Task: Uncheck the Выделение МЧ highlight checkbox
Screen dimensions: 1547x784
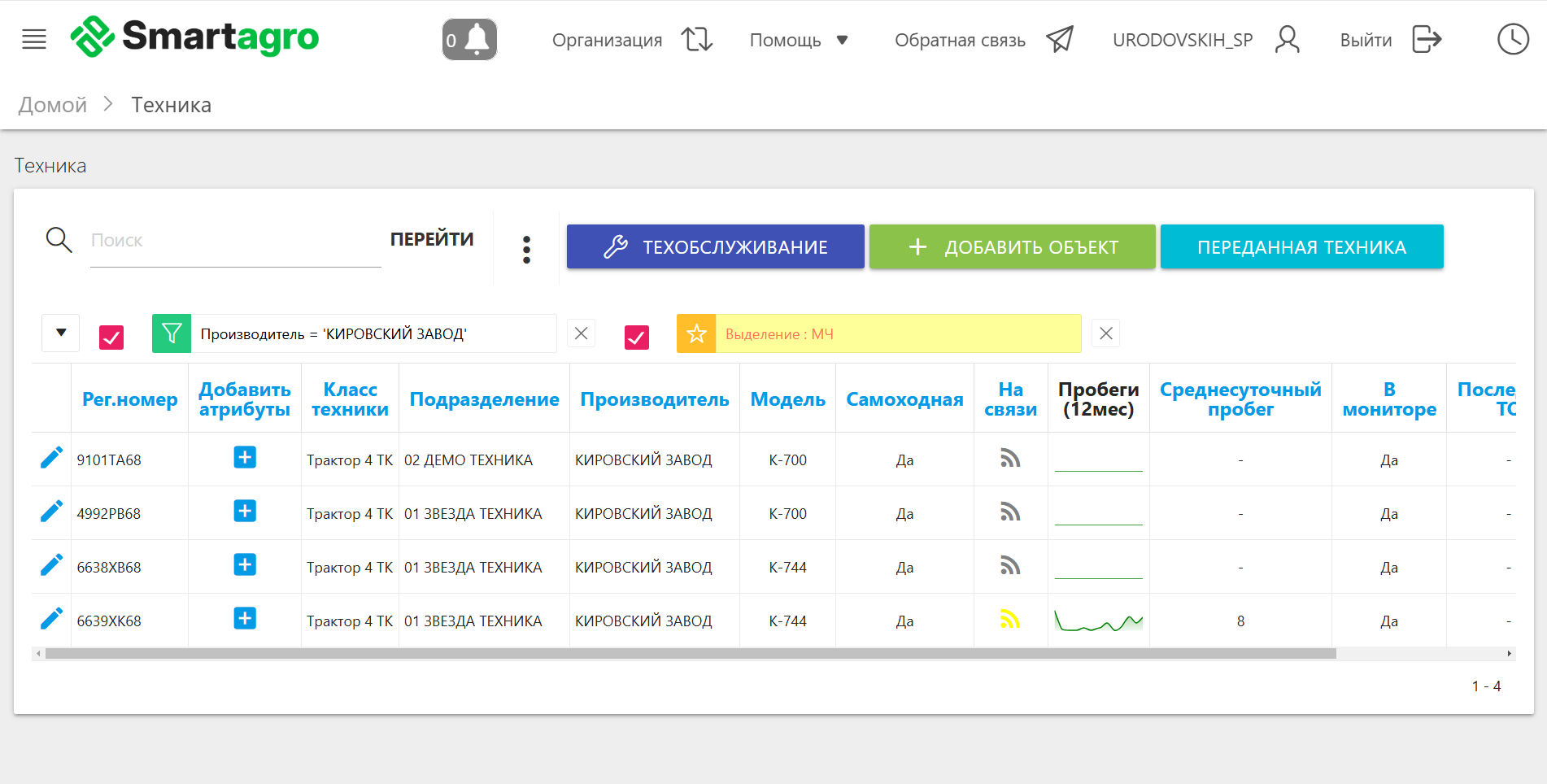Action: pos(637,337)
